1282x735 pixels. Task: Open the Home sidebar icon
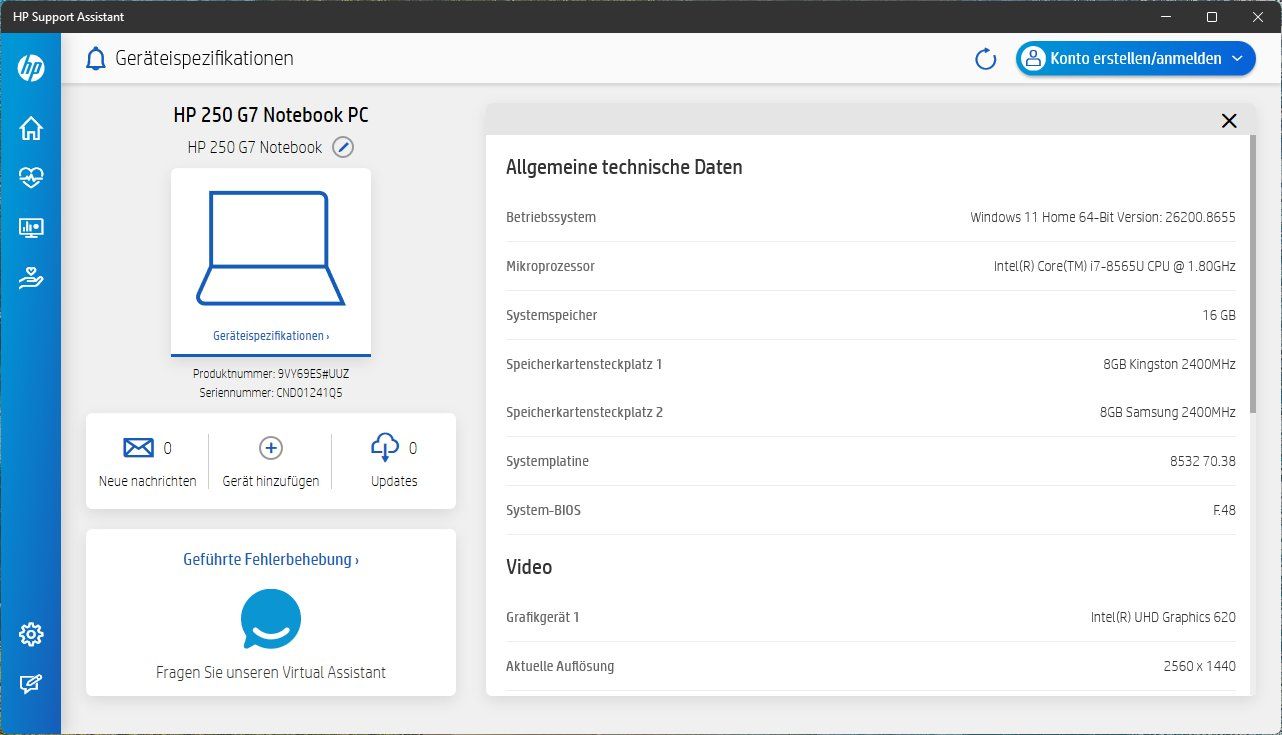(x=31, y=128)
